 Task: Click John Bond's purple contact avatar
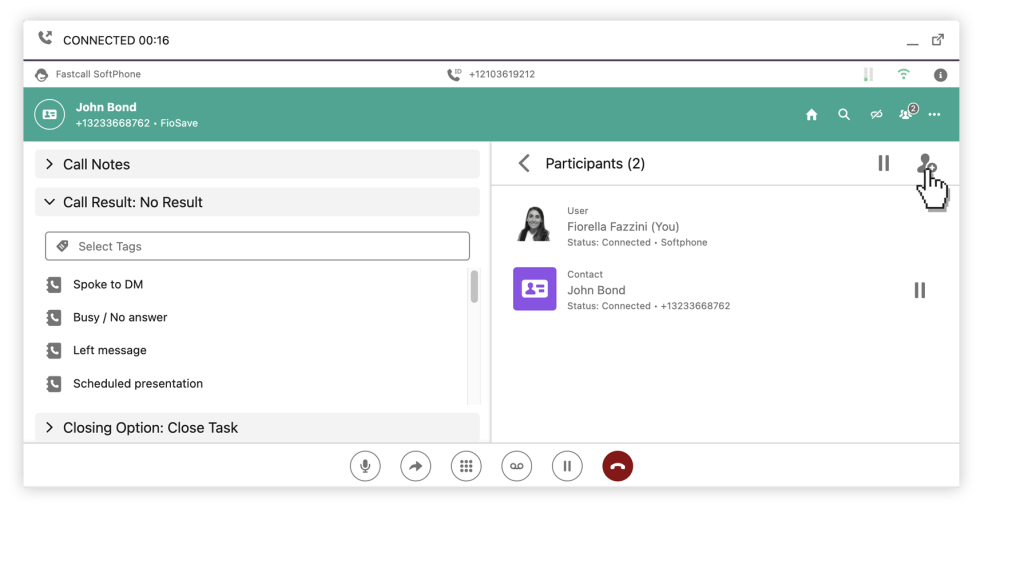(x=535, y=289)
